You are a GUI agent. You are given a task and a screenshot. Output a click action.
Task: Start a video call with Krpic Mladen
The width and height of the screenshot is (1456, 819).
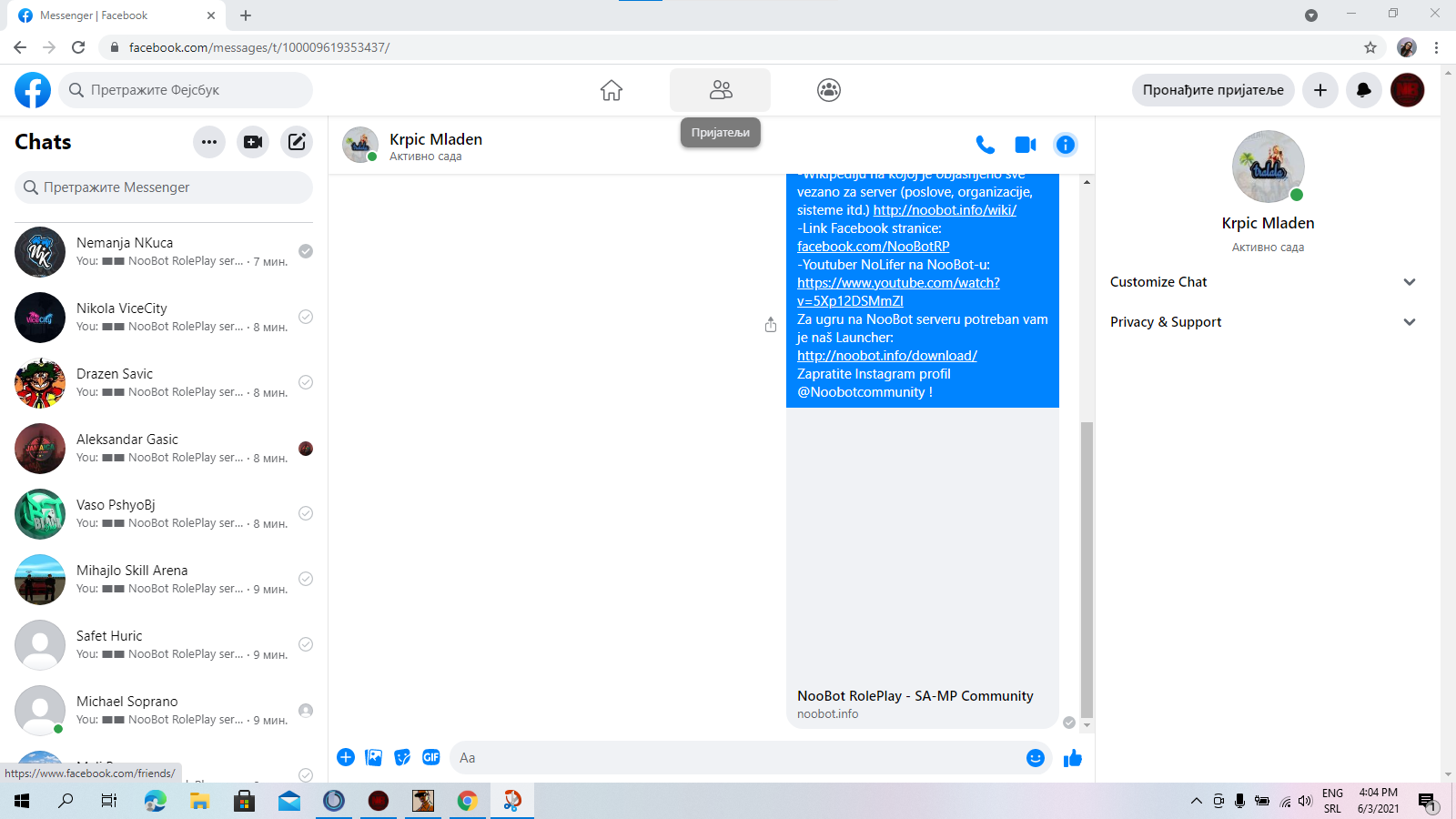click(1026, 145)
